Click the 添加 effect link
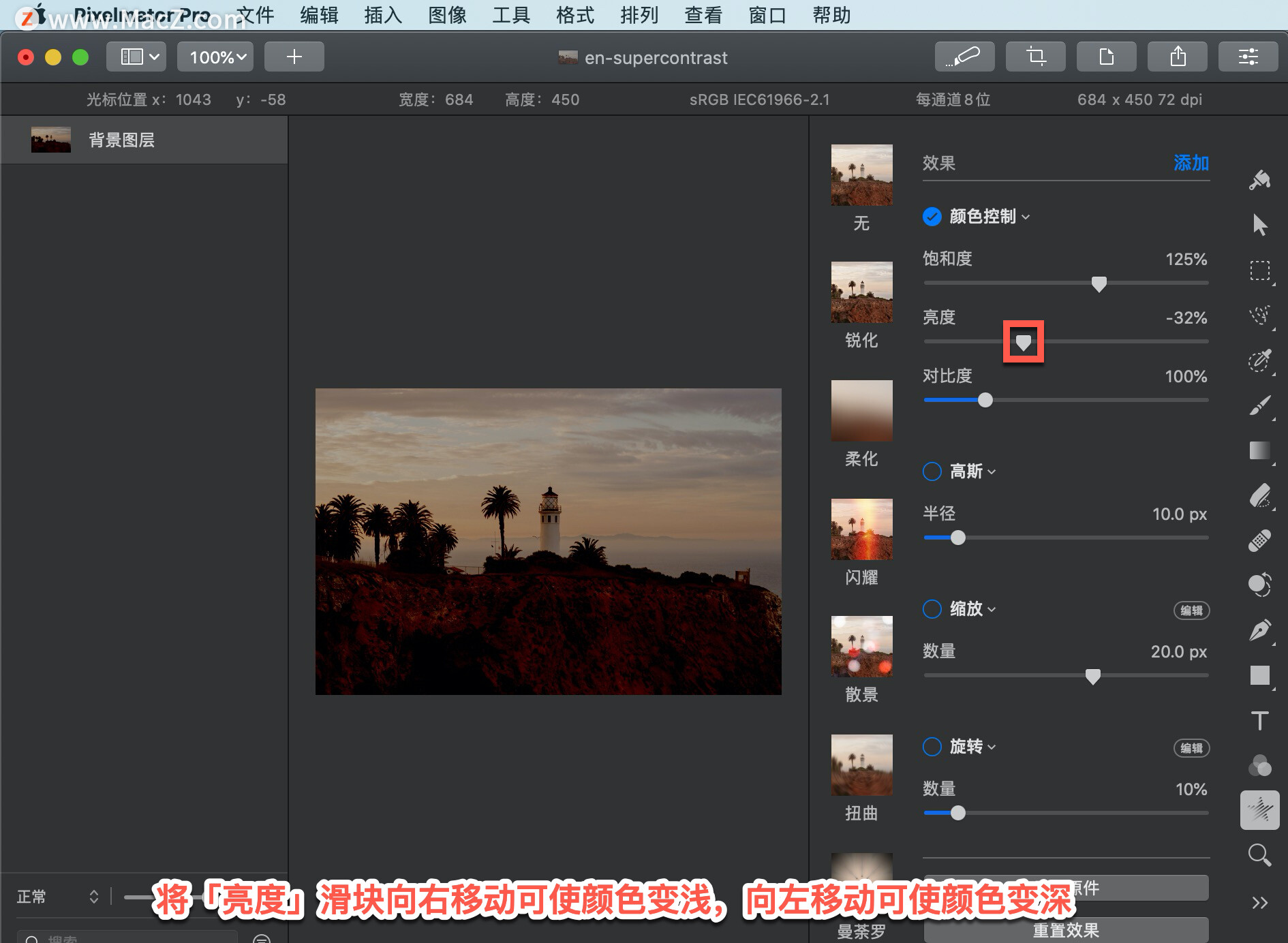Image resolution: width=1288 pixels, height=943 pixels. point(1191,163)
